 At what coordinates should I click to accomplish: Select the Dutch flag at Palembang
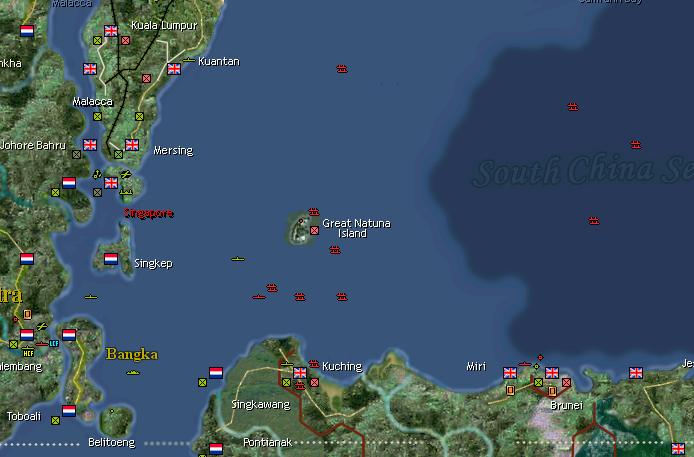(27, 335)
